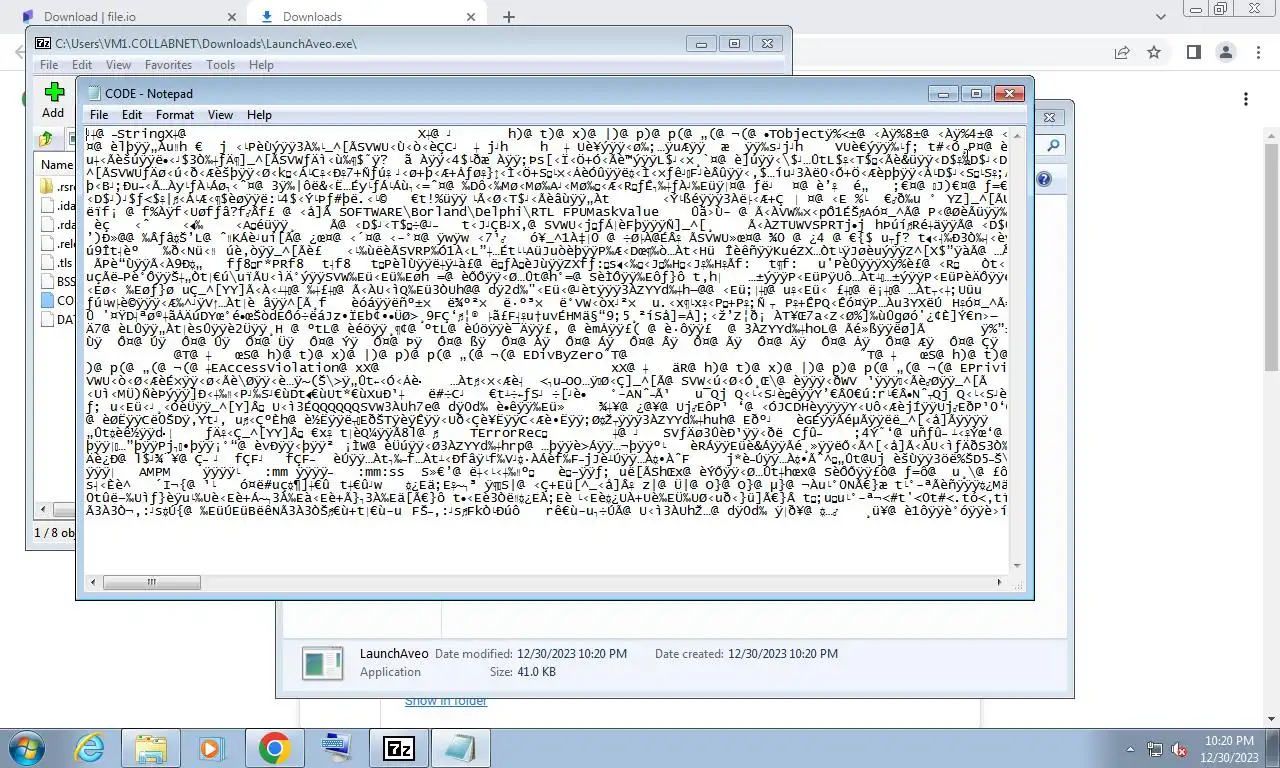Viewport: 1280px width, 768px height.
Task: Open Notepad Edit menu
Action: [132, 115]
